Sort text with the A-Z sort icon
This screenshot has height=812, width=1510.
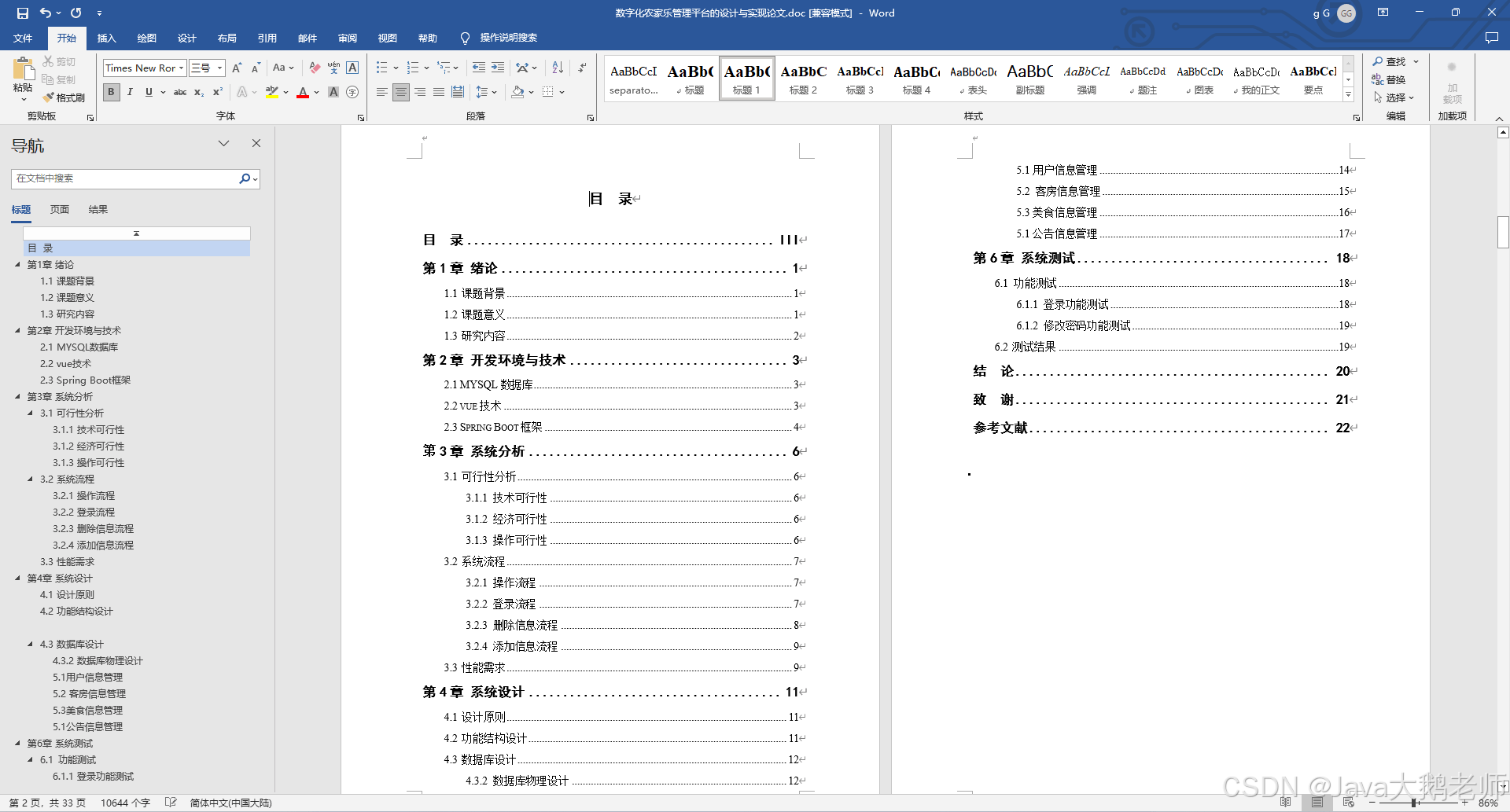(558, 68)
